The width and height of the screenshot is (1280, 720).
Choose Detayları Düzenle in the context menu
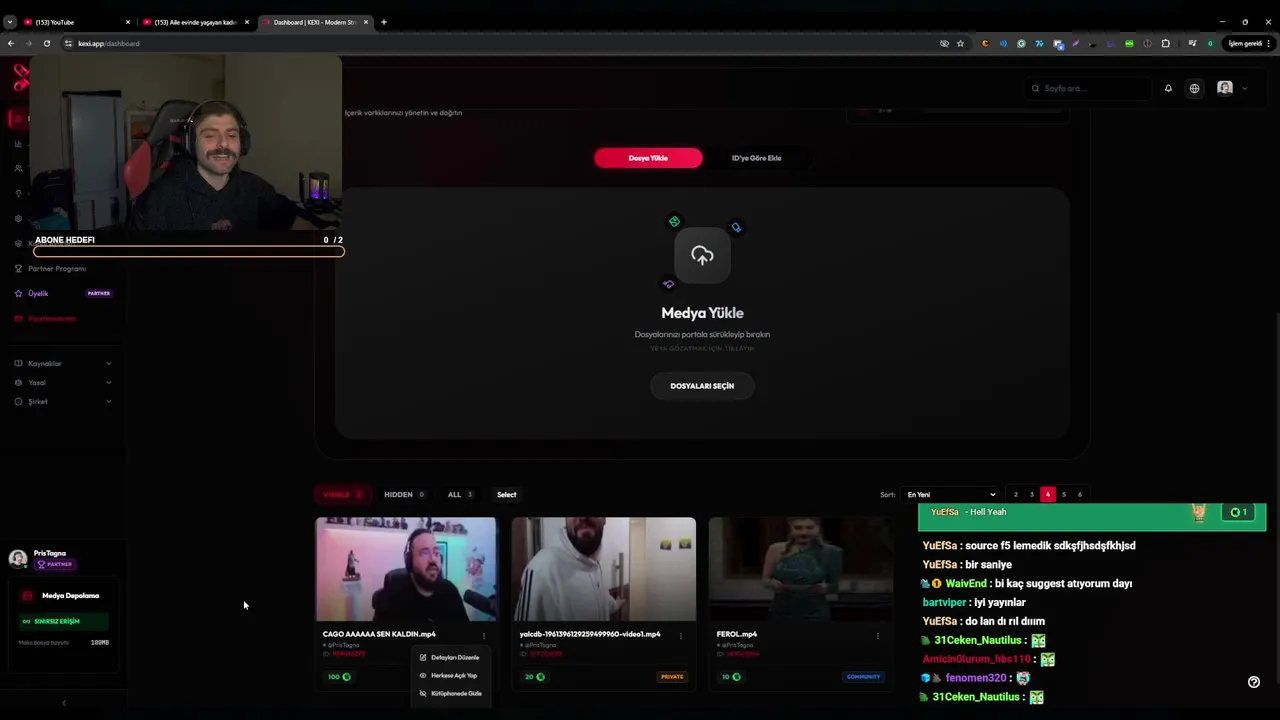click(x=449, y=657)
